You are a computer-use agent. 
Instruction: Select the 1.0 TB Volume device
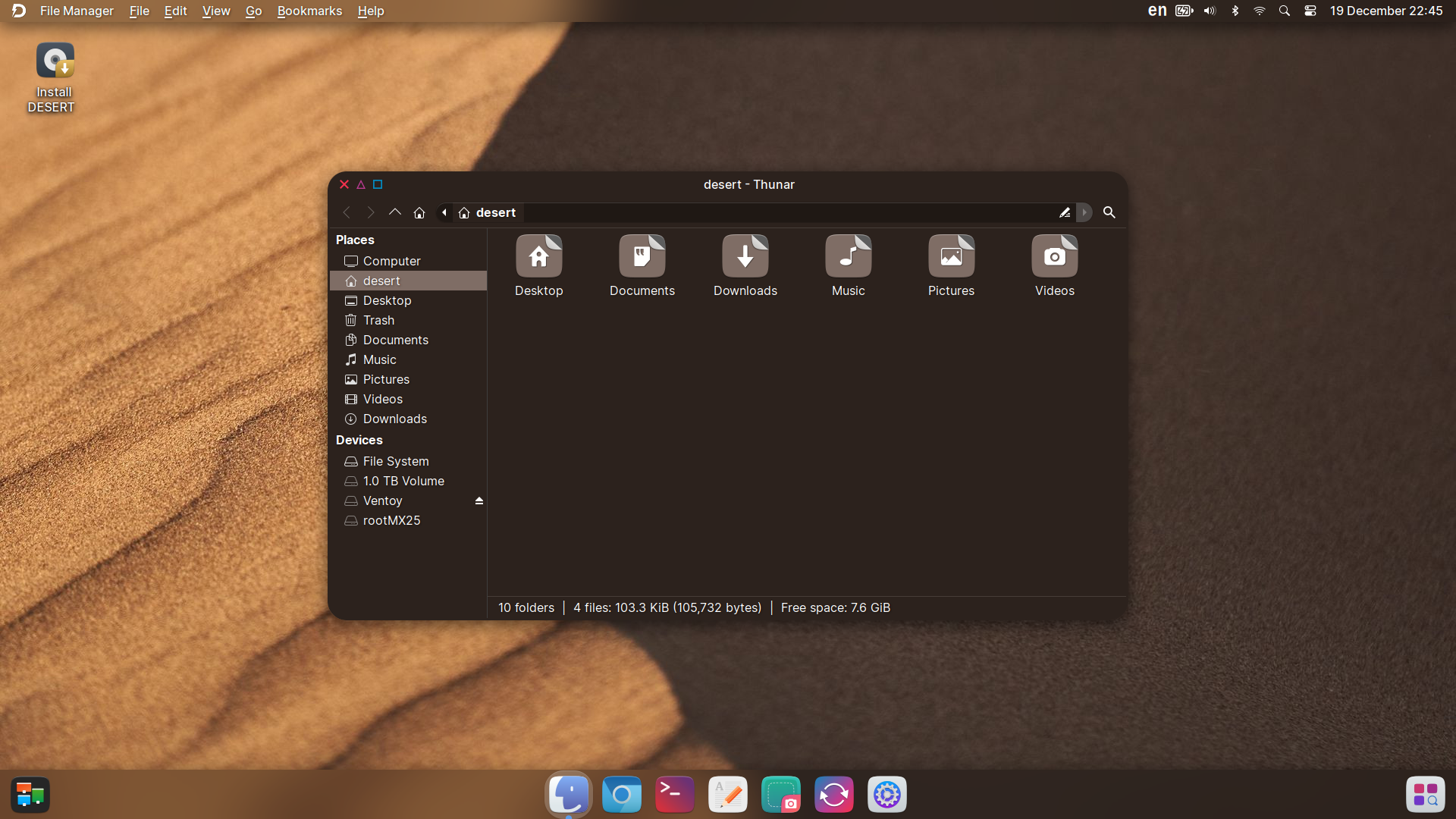(403, 481)
